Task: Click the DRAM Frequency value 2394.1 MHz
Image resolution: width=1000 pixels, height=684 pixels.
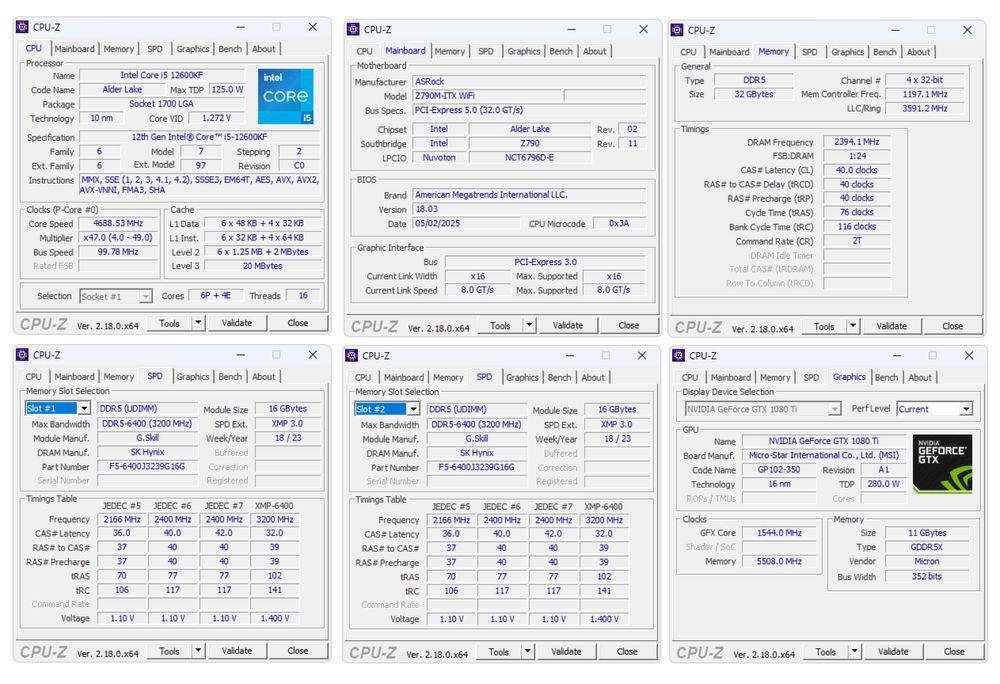Action: (x=857, y=142)
